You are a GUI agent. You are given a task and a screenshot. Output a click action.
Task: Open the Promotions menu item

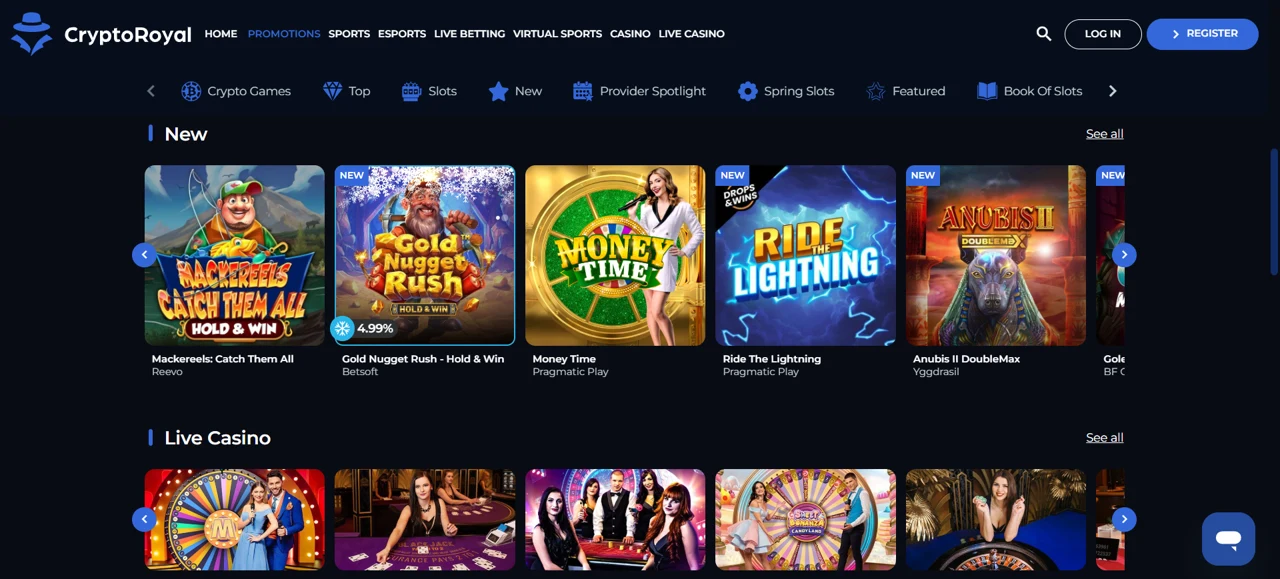point(284,34)
